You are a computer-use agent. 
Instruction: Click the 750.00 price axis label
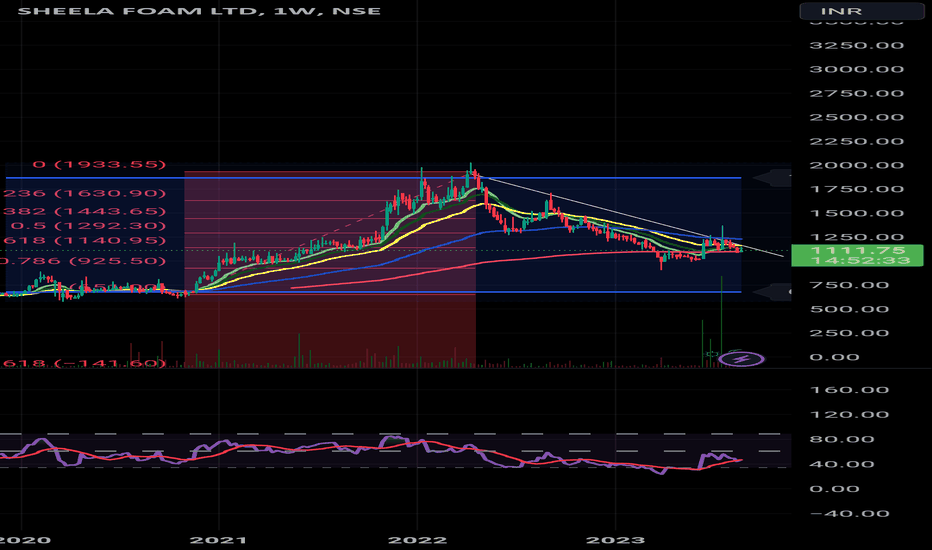tap(849, 285)
